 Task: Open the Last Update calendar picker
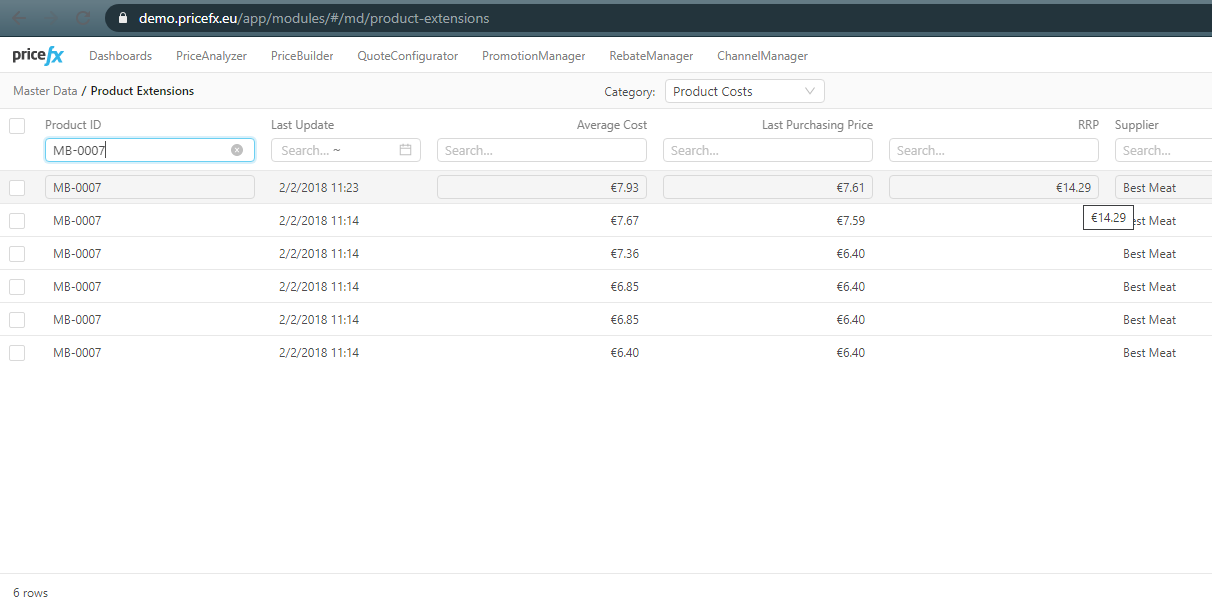[405, 150]
